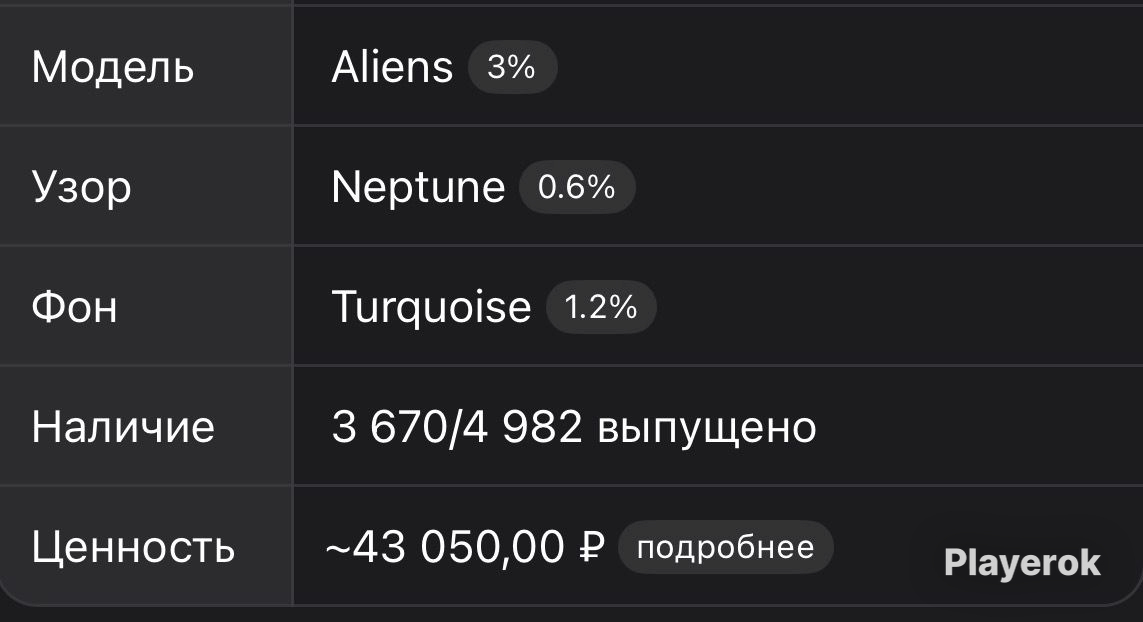Click the Ценность row label

pos(133,548)
